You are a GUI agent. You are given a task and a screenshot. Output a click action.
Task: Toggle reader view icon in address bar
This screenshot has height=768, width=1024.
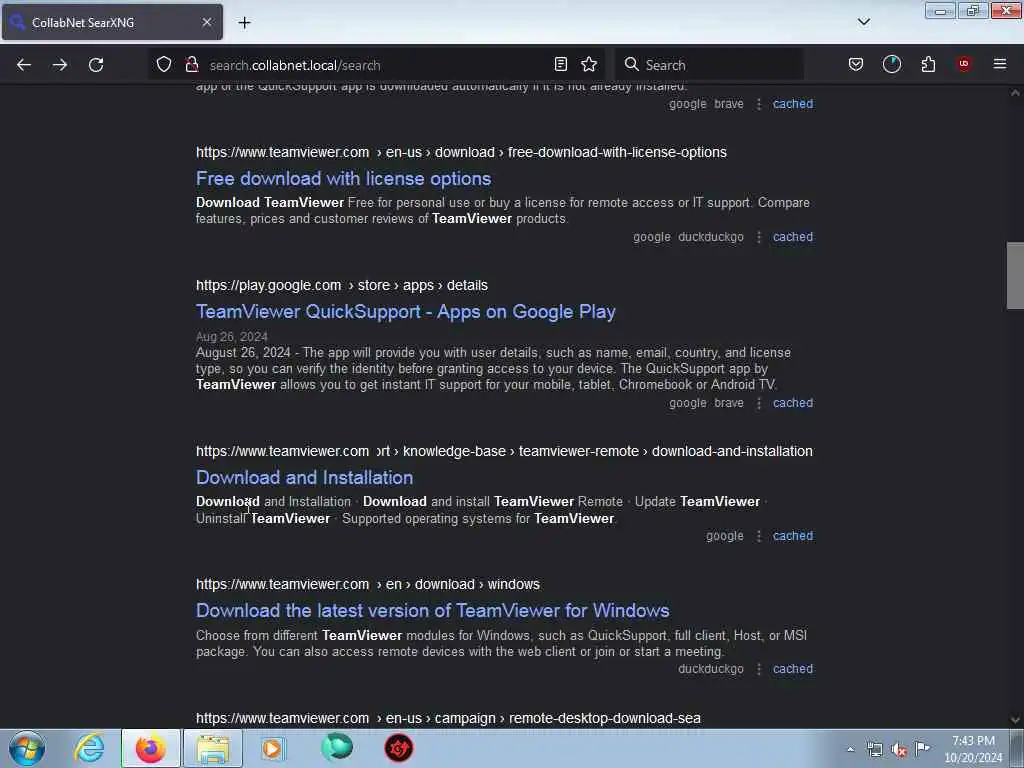[x=560, y=64]
